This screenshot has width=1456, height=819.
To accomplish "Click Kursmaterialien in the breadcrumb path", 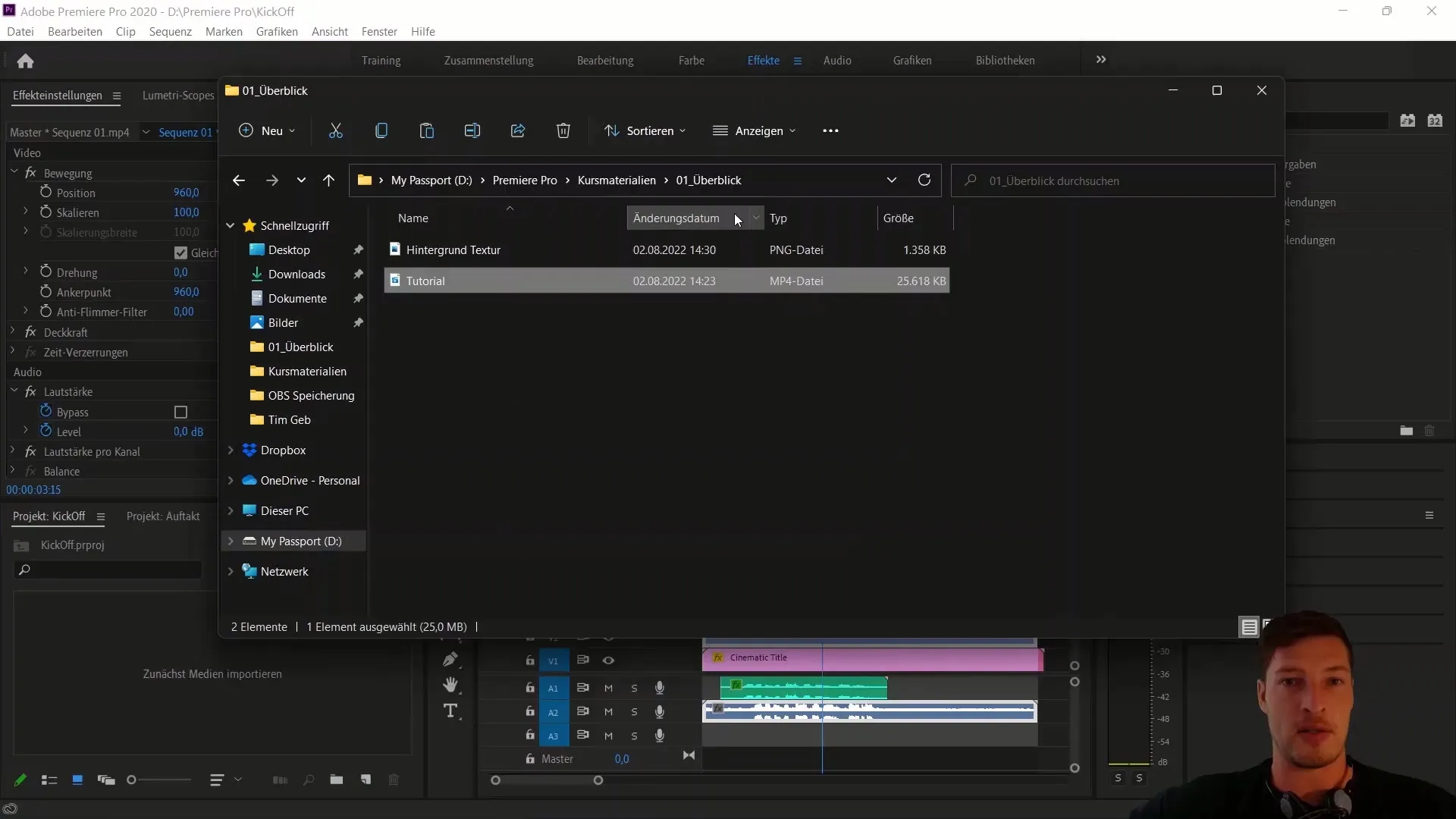I will 617,180.
